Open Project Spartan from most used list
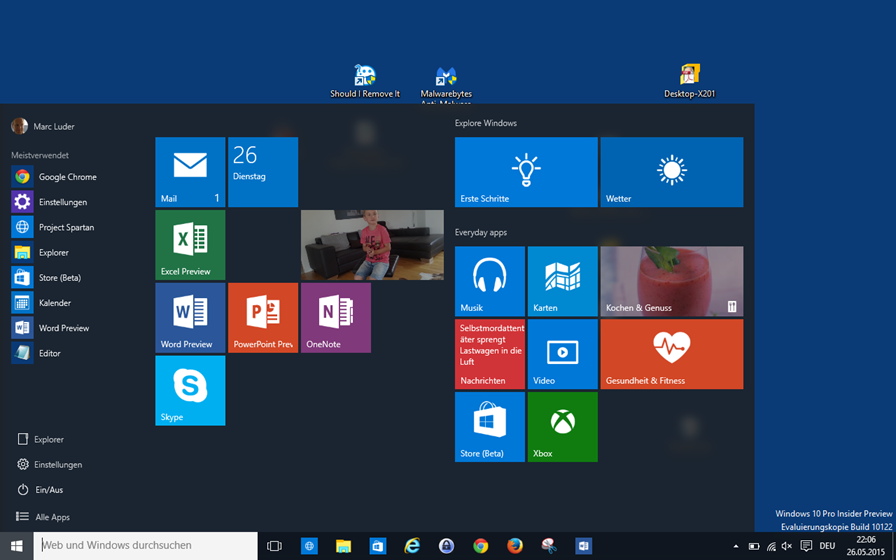The image size is (896, 560). 66,227
